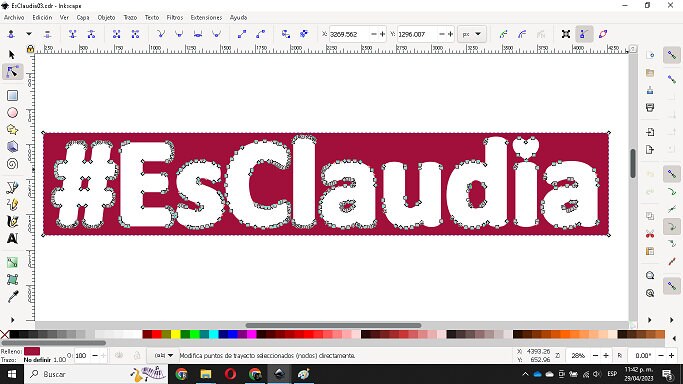
Task: Select the Bezier pen tool
Action: coord(12,187)
